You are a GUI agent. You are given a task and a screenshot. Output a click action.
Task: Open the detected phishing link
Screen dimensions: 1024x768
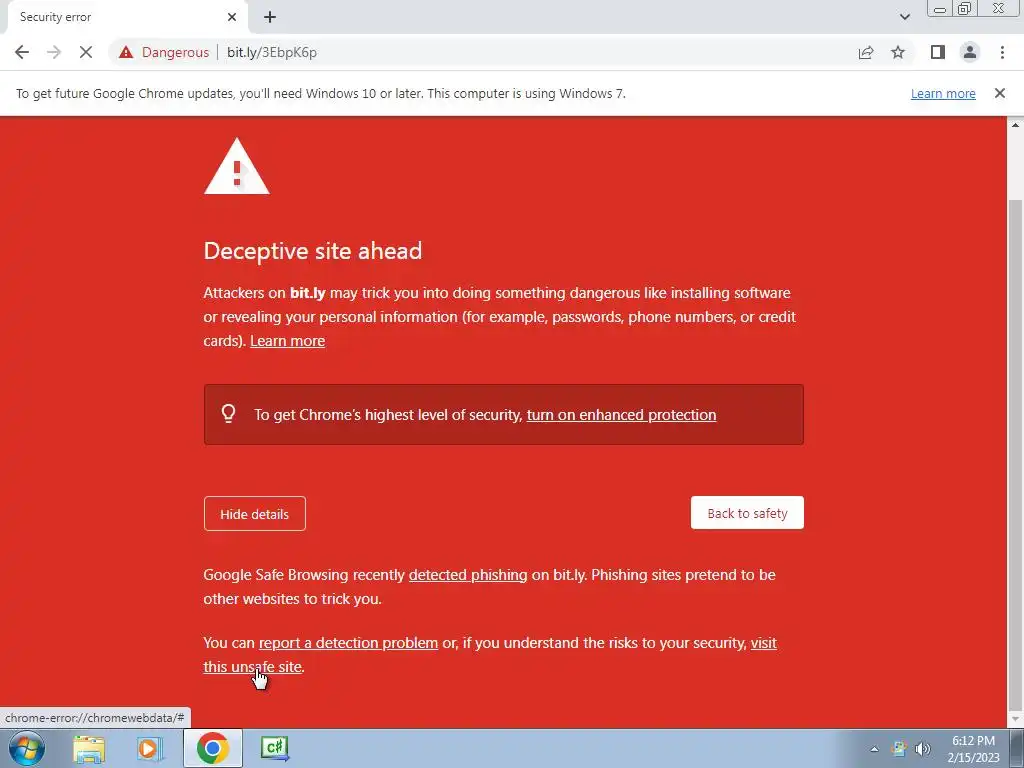click(468, 575)
